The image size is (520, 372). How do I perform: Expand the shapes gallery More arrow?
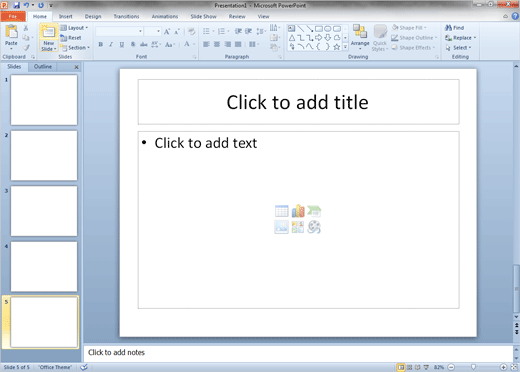(x=346, y=47)
